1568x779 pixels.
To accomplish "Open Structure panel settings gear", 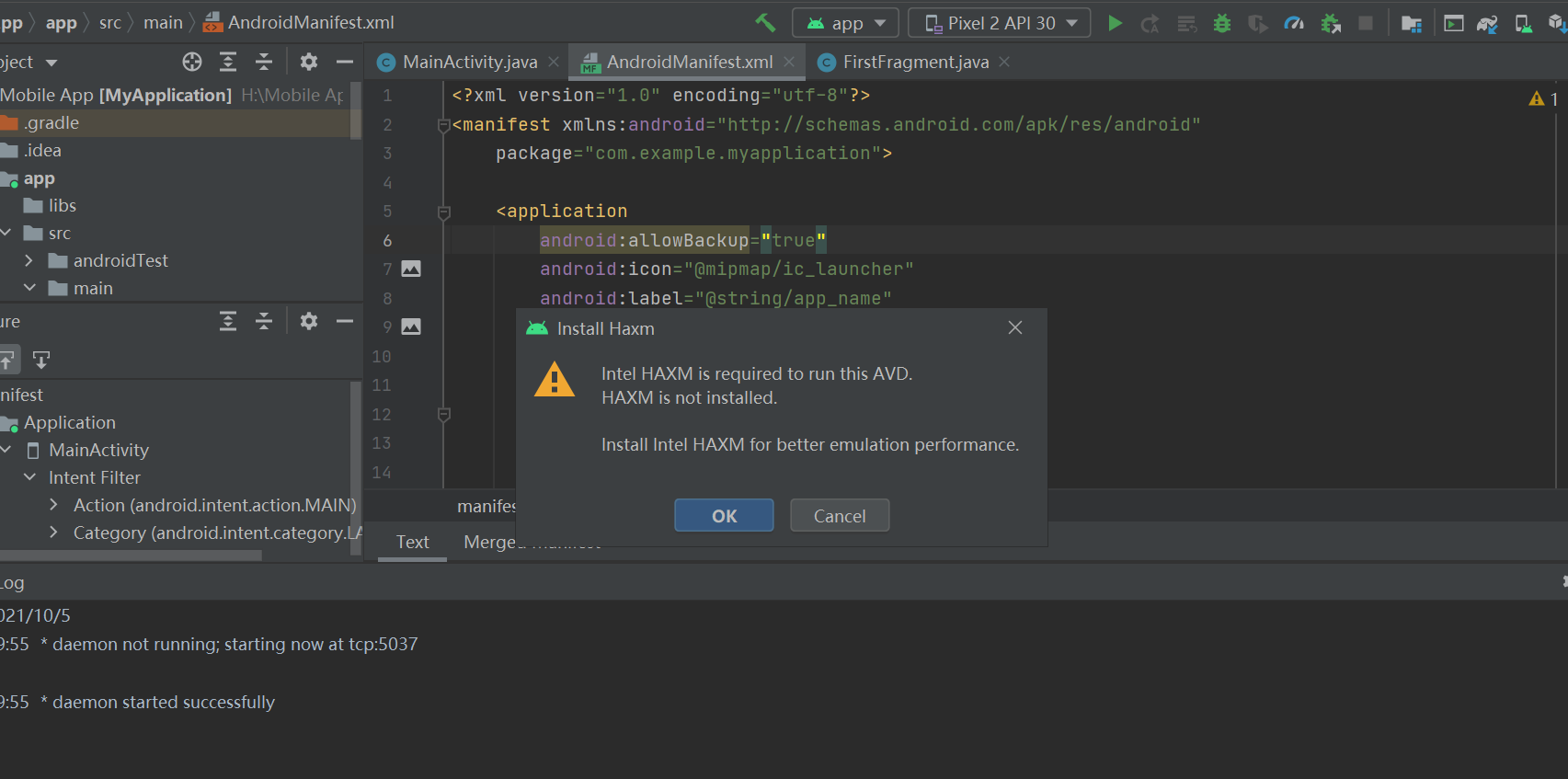I will 309,321.
